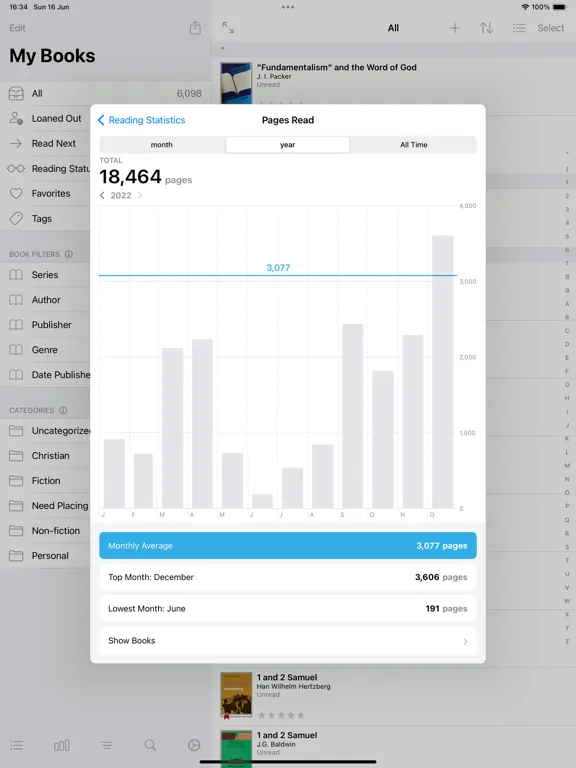Open the Fiction category

coord(46,480)
